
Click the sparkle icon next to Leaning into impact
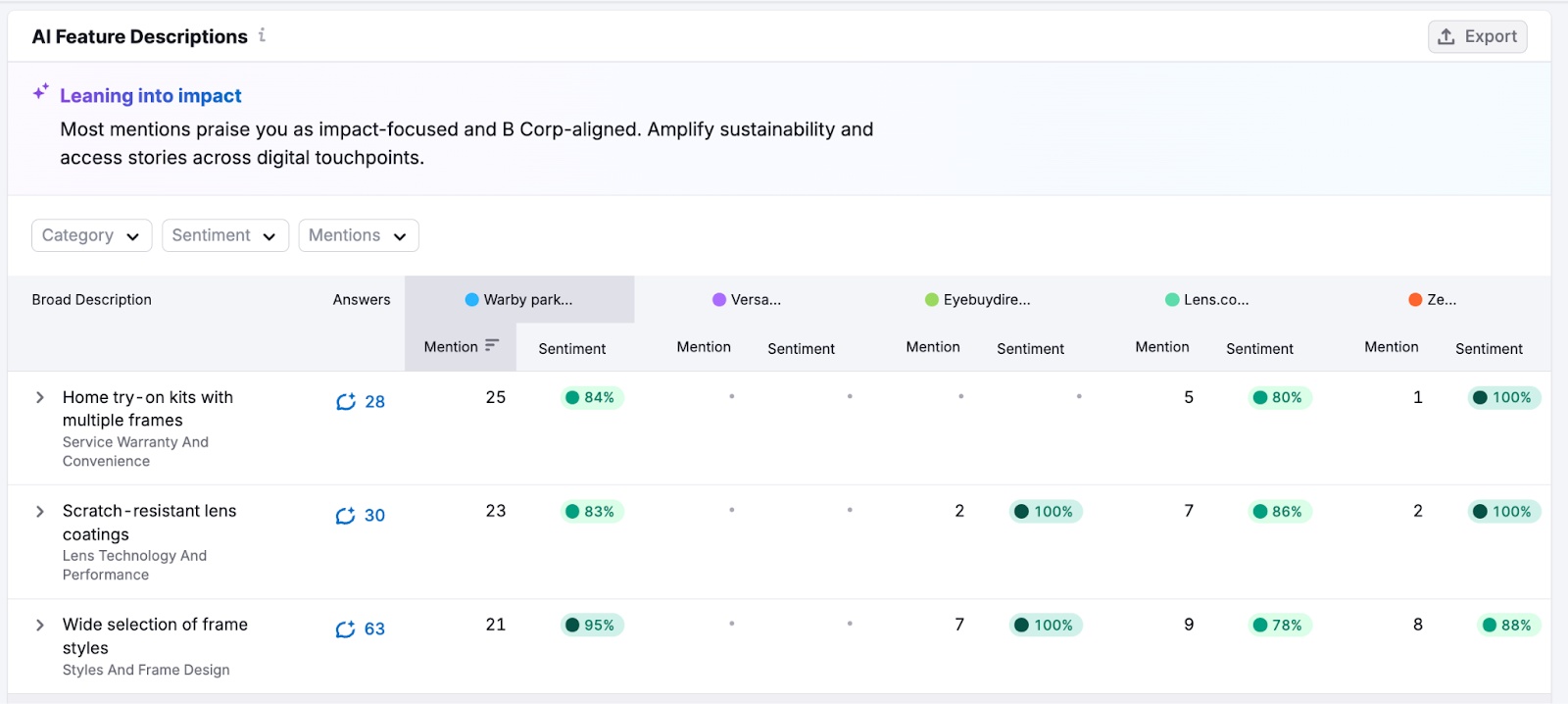point(40,92)
